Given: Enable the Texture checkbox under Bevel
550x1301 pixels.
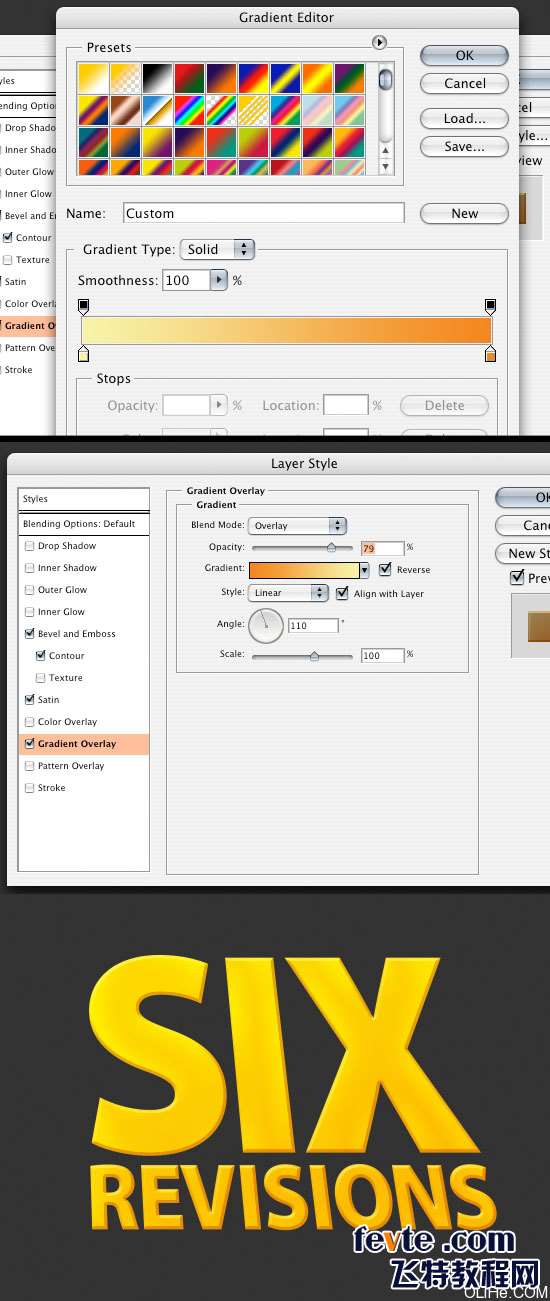Looking at the screenshot, I should [41, 678].
